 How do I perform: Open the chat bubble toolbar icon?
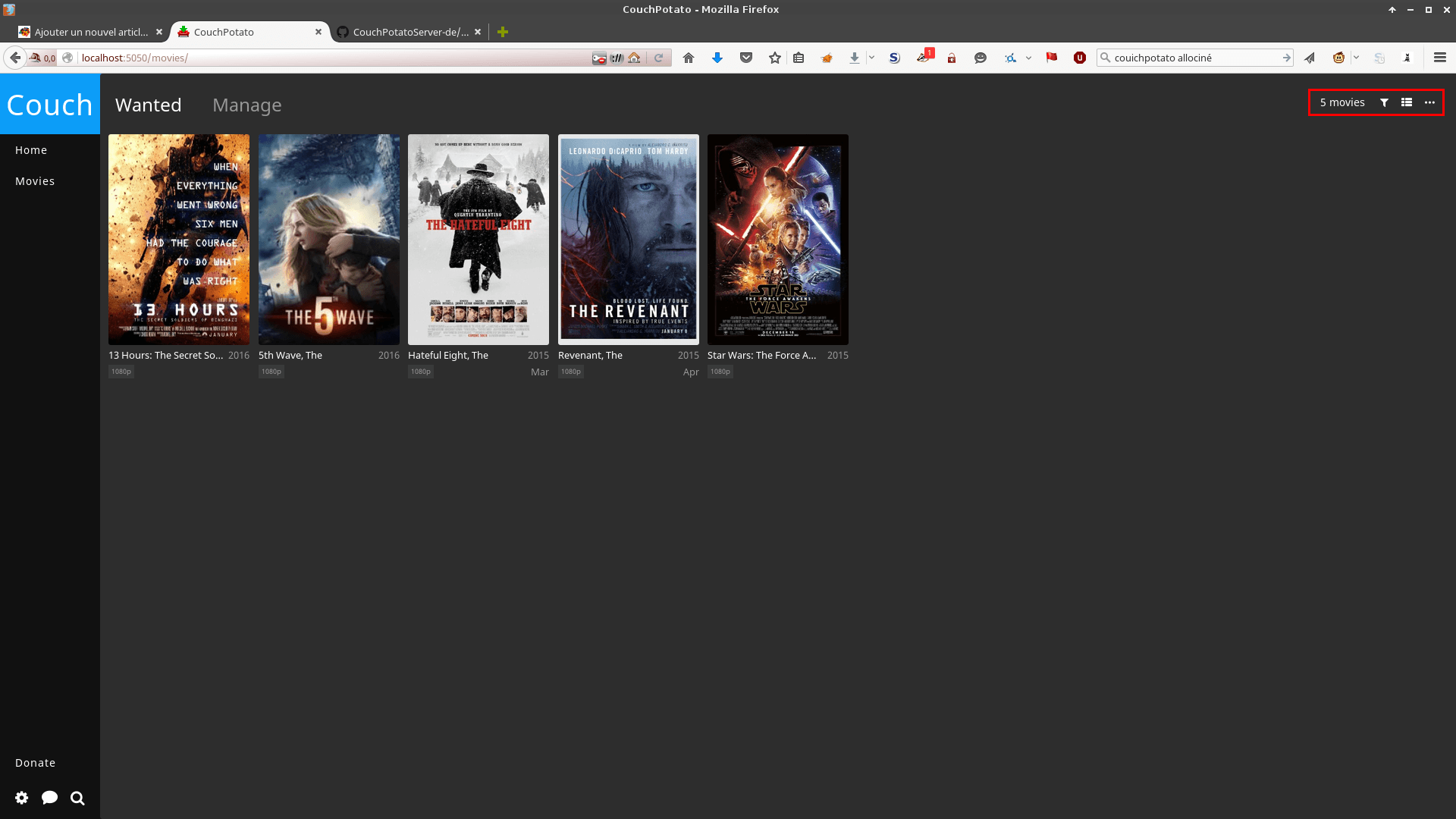point(981,58)
